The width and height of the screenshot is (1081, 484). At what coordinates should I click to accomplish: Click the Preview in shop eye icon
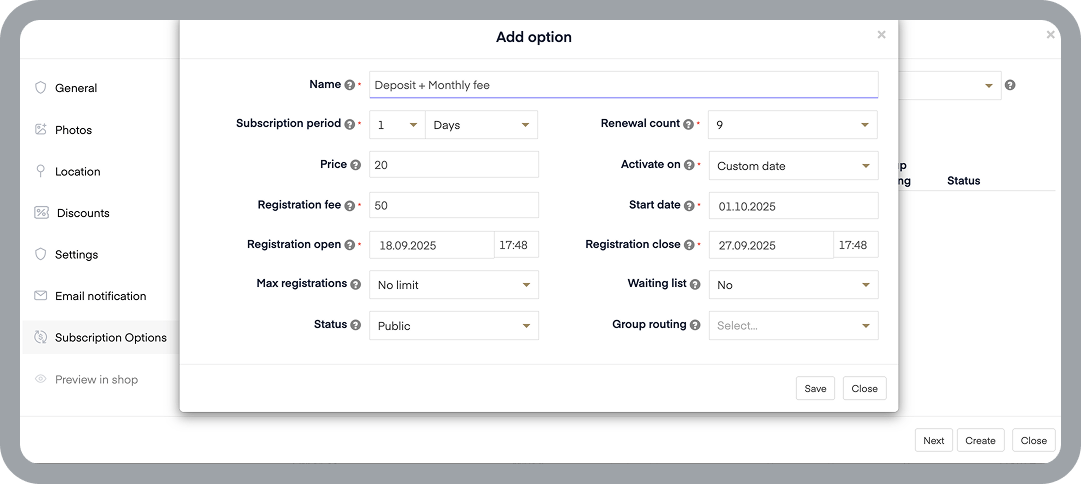click(41, 379)
